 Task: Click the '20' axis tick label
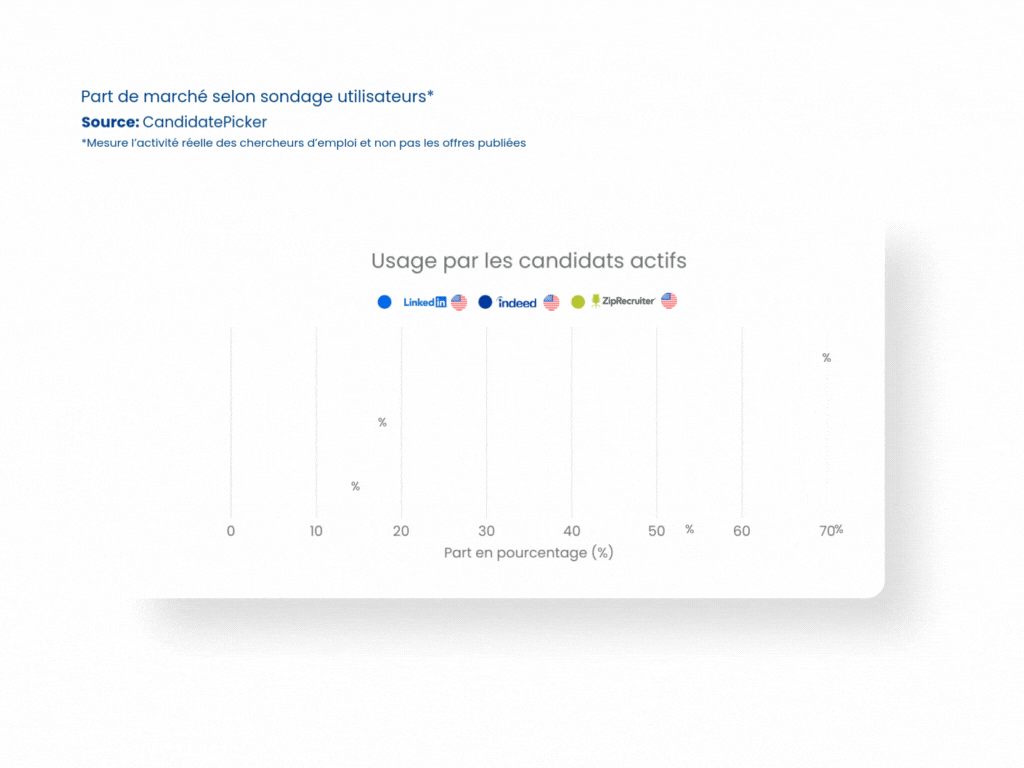[x=401, y=531]
